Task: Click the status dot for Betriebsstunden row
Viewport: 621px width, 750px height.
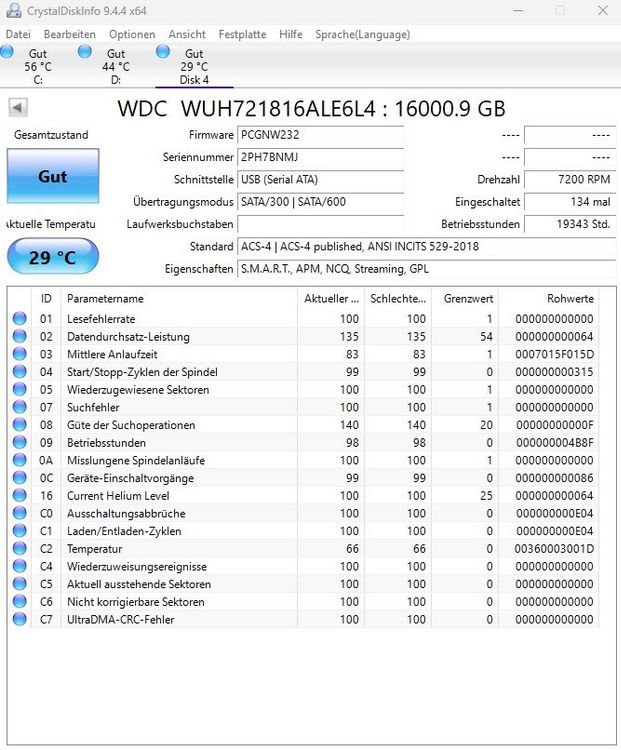Action: 20,442
